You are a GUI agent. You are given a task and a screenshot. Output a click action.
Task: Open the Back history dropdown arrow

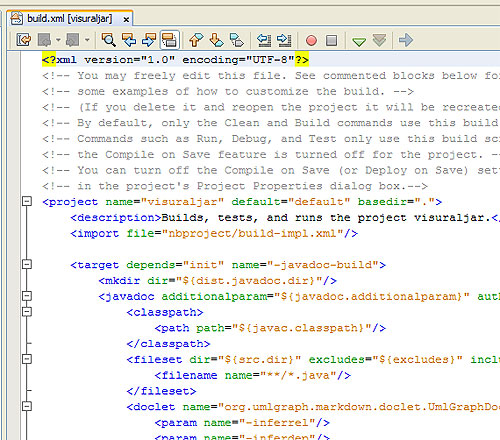(58, 40)
